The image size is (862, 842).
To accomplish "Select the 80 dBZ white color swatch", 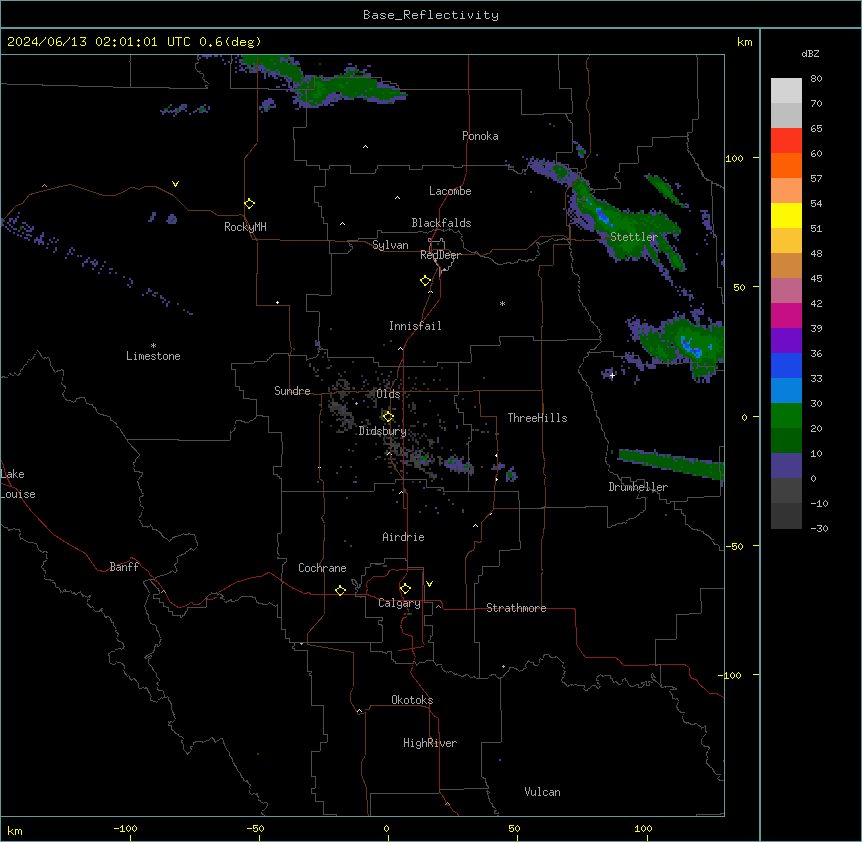I will coord(786,90).
